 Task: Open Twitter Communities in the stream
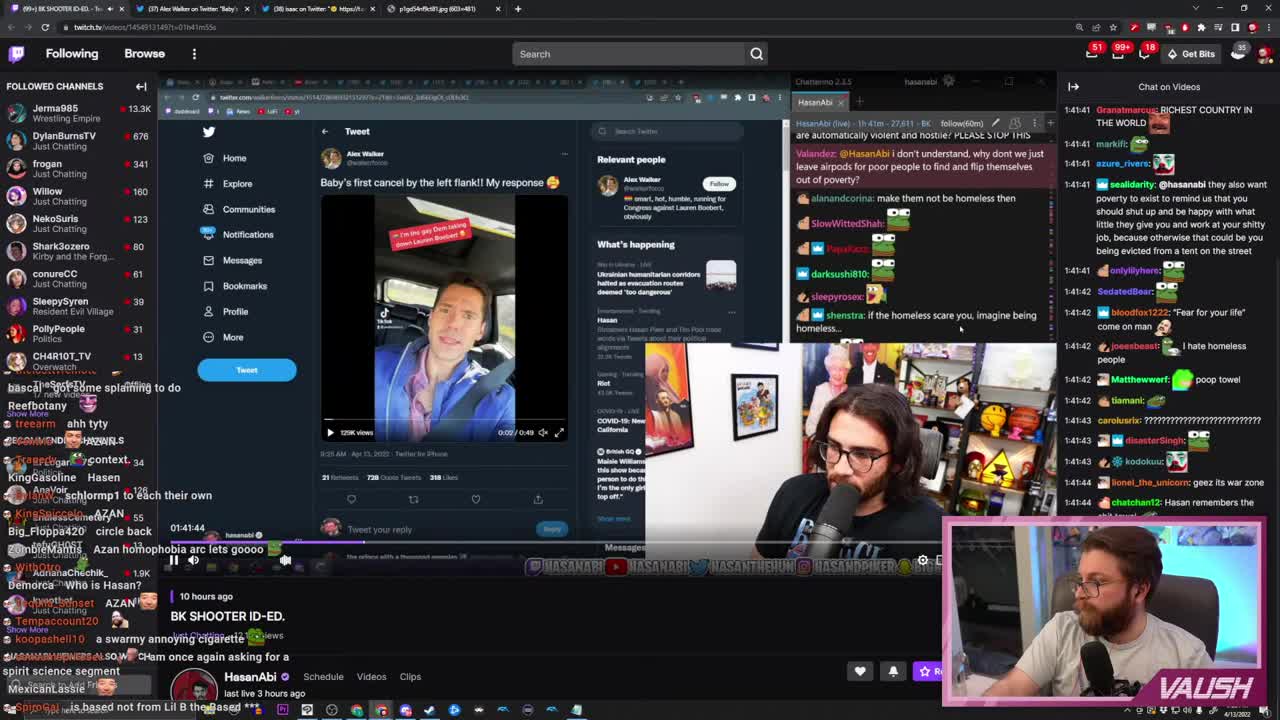[x=239, y=209]
